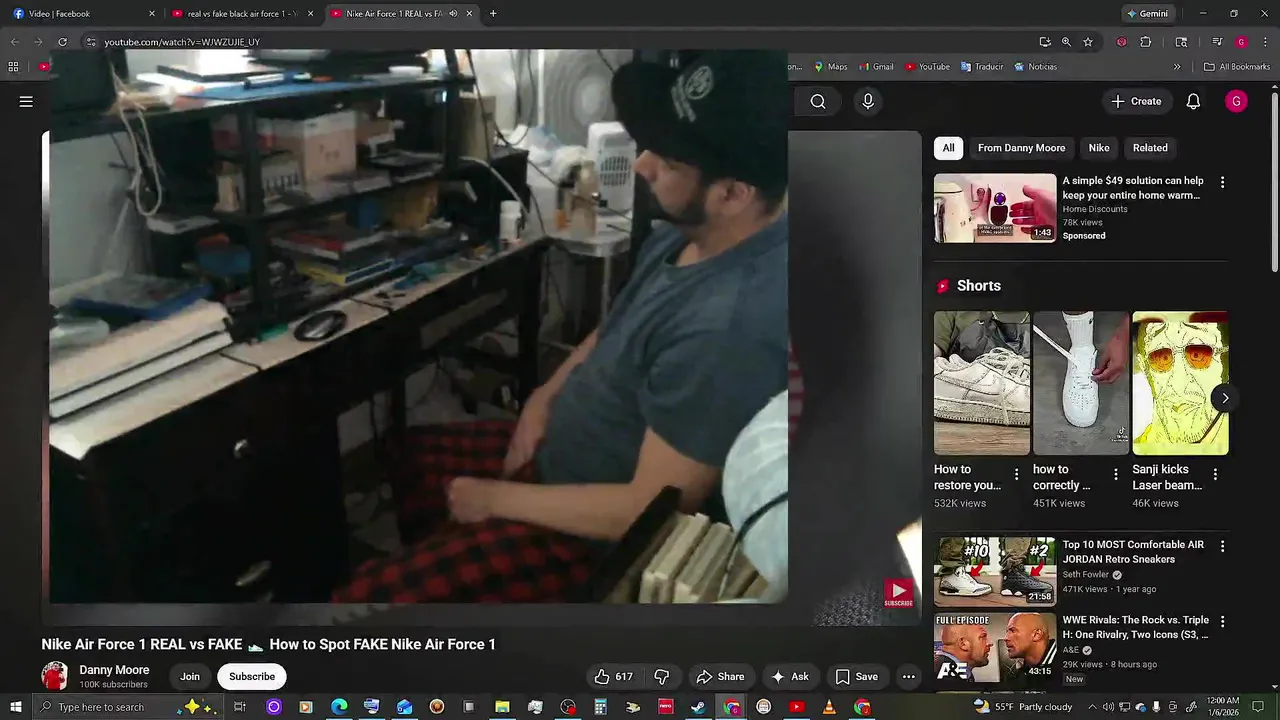
Task: Open the YouTube guide hamburger menu
Action: click(x=26, y=101)
